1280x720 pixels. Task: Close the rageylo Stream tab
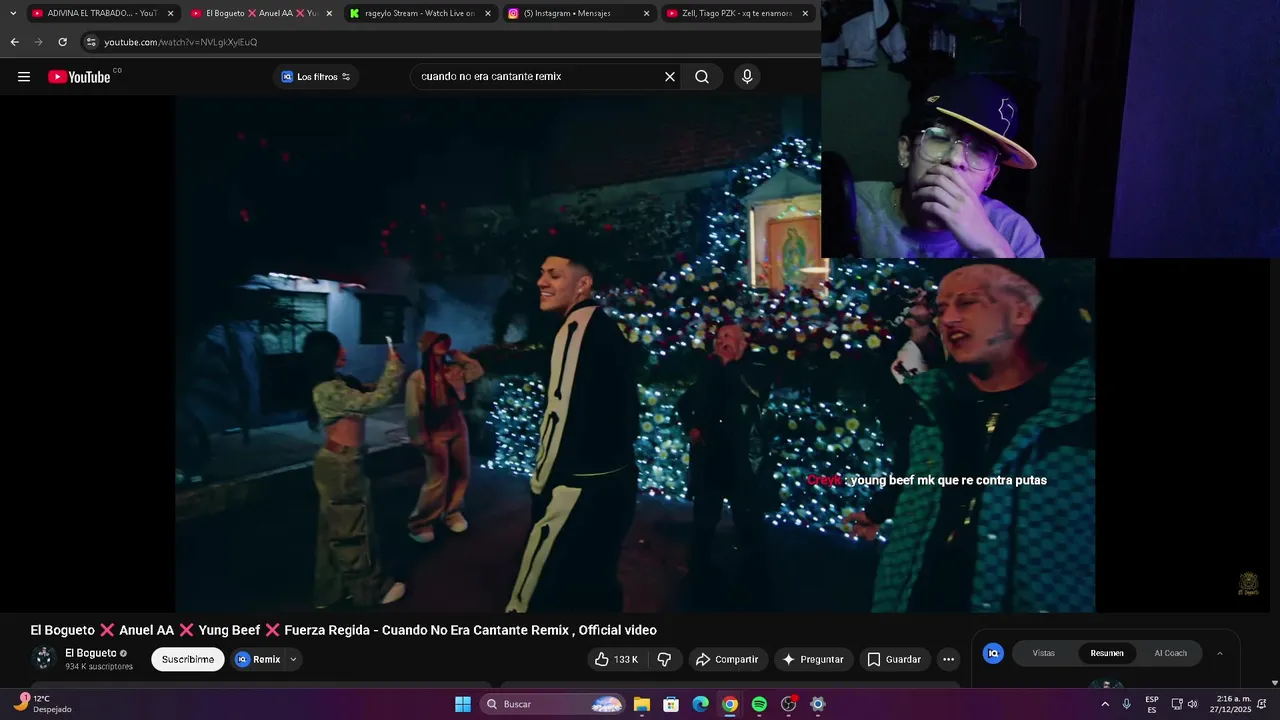pyautogui.click(x=488, y=13)
